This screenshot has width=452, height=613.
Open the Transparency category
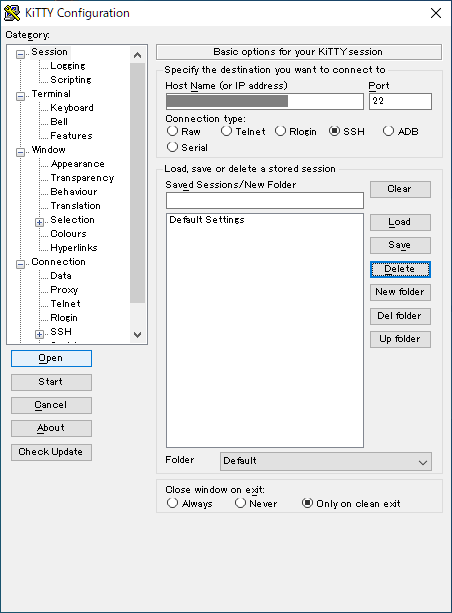82,178
